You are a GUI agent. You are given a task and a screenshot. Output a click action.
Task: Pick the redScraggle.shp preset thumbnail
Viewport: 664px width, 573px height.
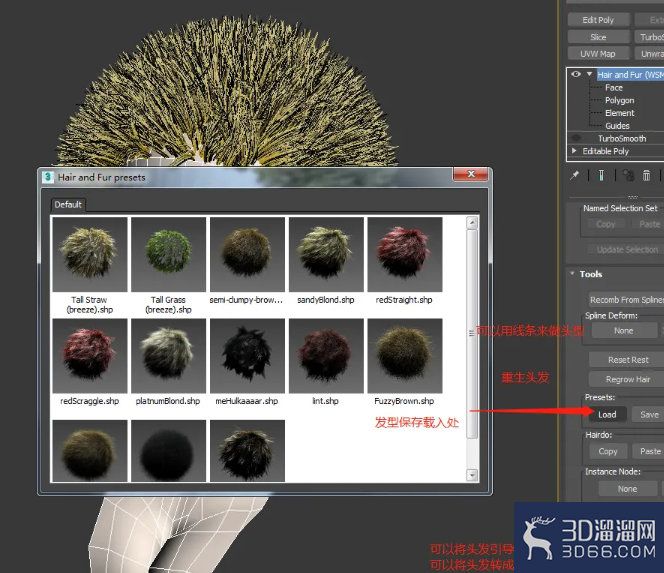[x=90, y=356]
